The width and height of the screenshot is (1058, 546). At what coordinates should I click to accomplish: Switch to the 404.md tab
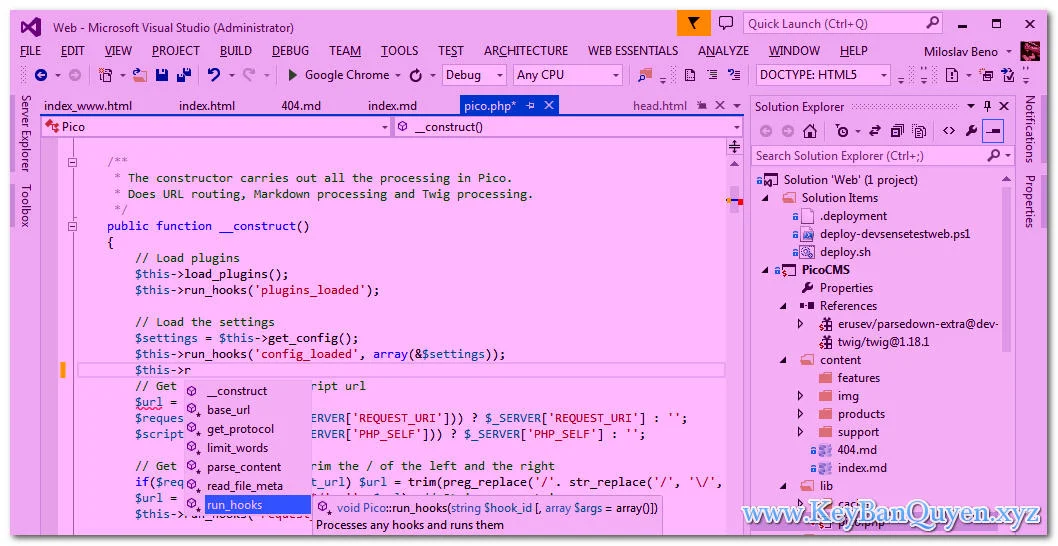pyautogui.click(x=301, y=106)
